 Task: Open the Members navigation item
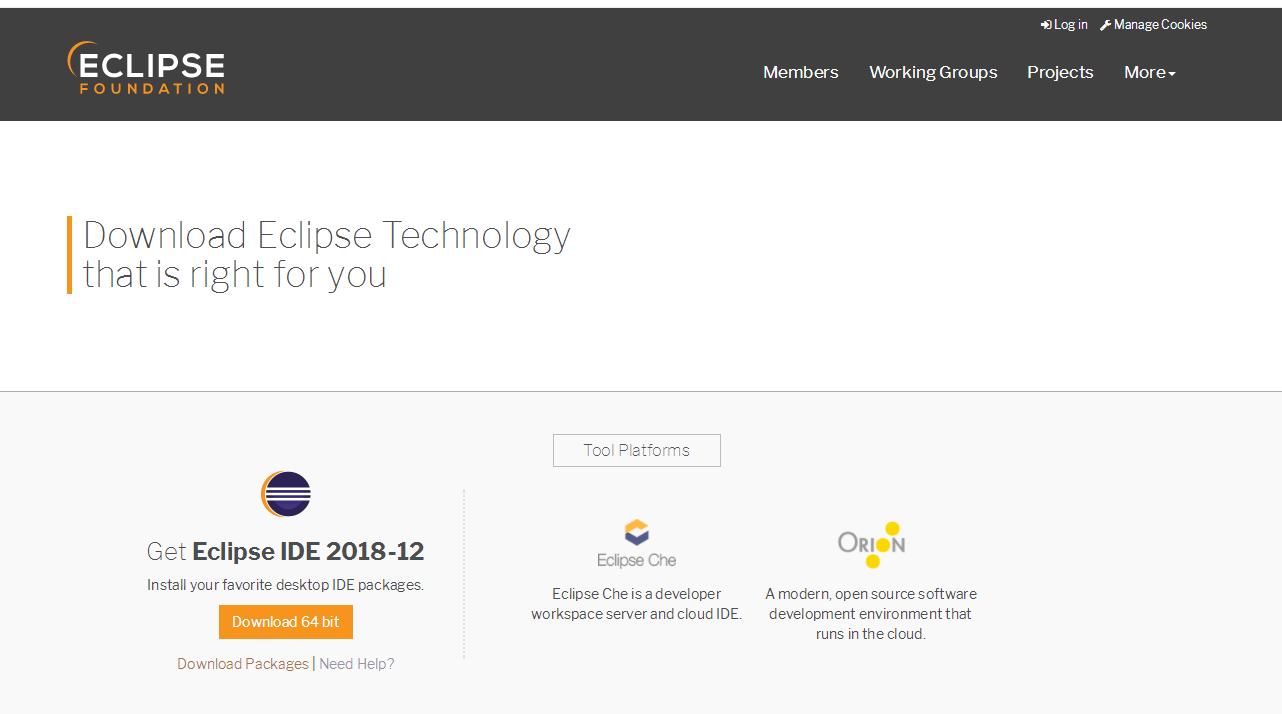pos(800,72)
